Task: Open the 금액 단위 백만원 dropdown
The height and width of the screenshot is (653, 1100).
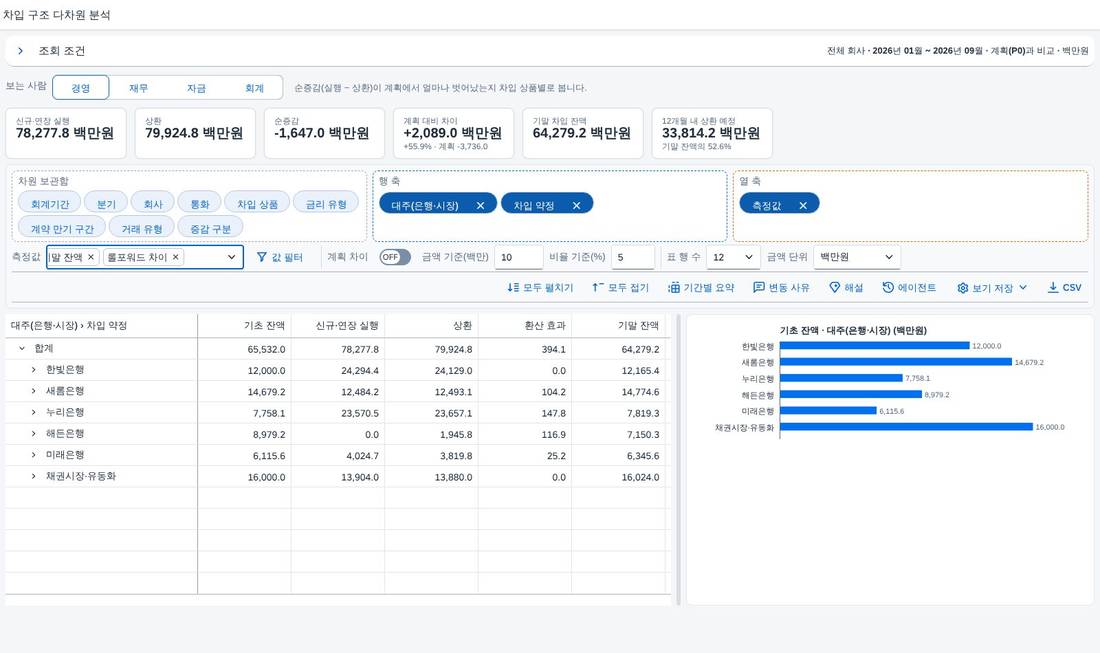Action: tap(857, 257)
